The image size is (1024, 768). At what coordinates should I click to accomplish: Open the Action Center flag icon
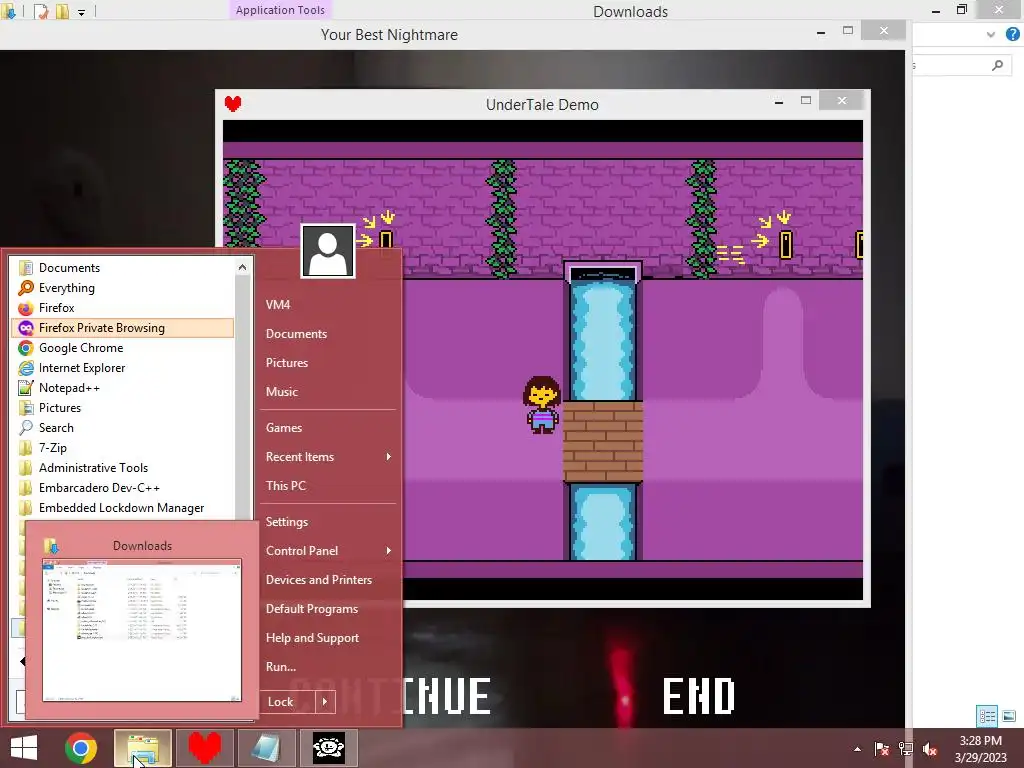click(x=881, y=749)
